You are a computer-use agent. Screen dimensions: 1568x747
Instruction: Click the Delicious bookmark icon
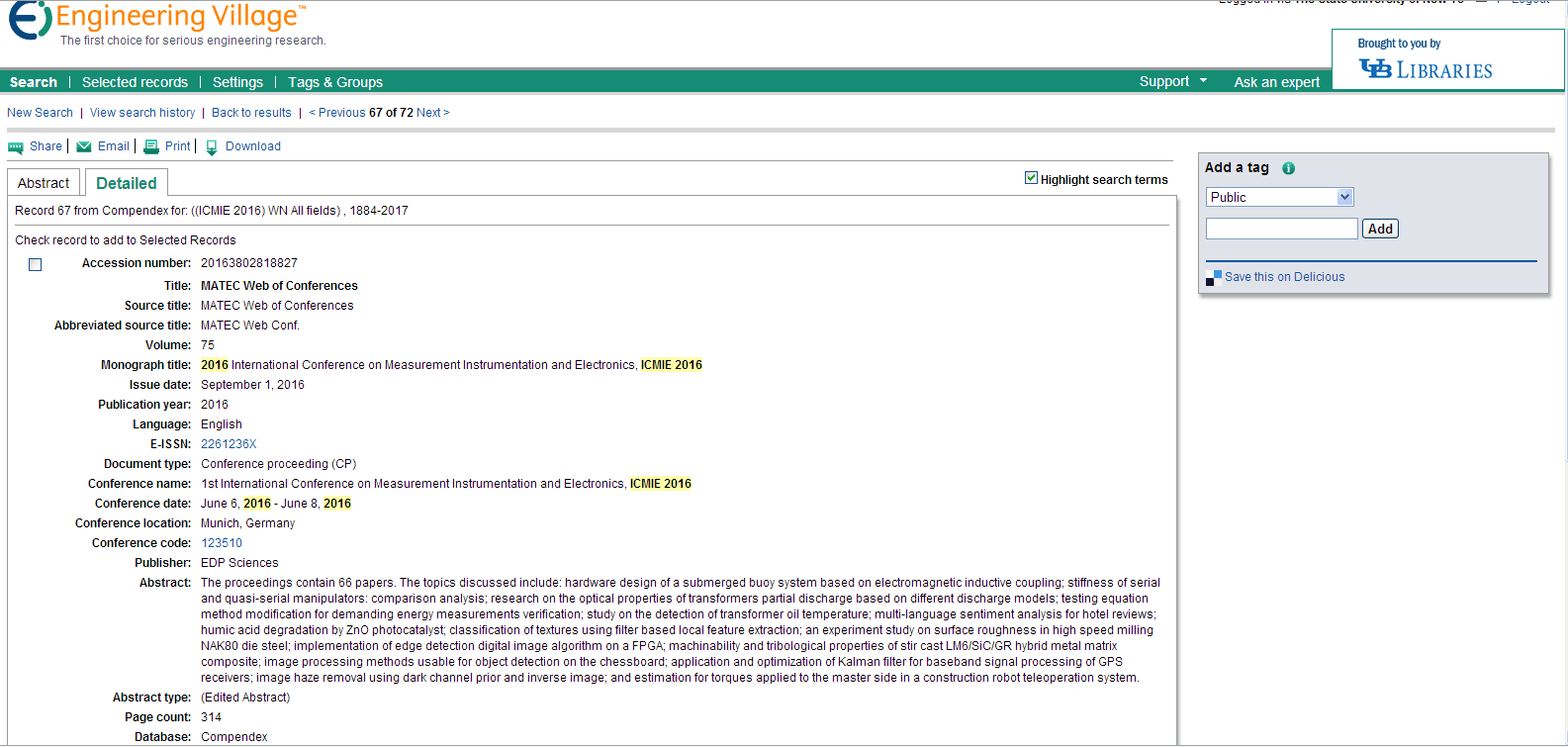pos(1214,278)
